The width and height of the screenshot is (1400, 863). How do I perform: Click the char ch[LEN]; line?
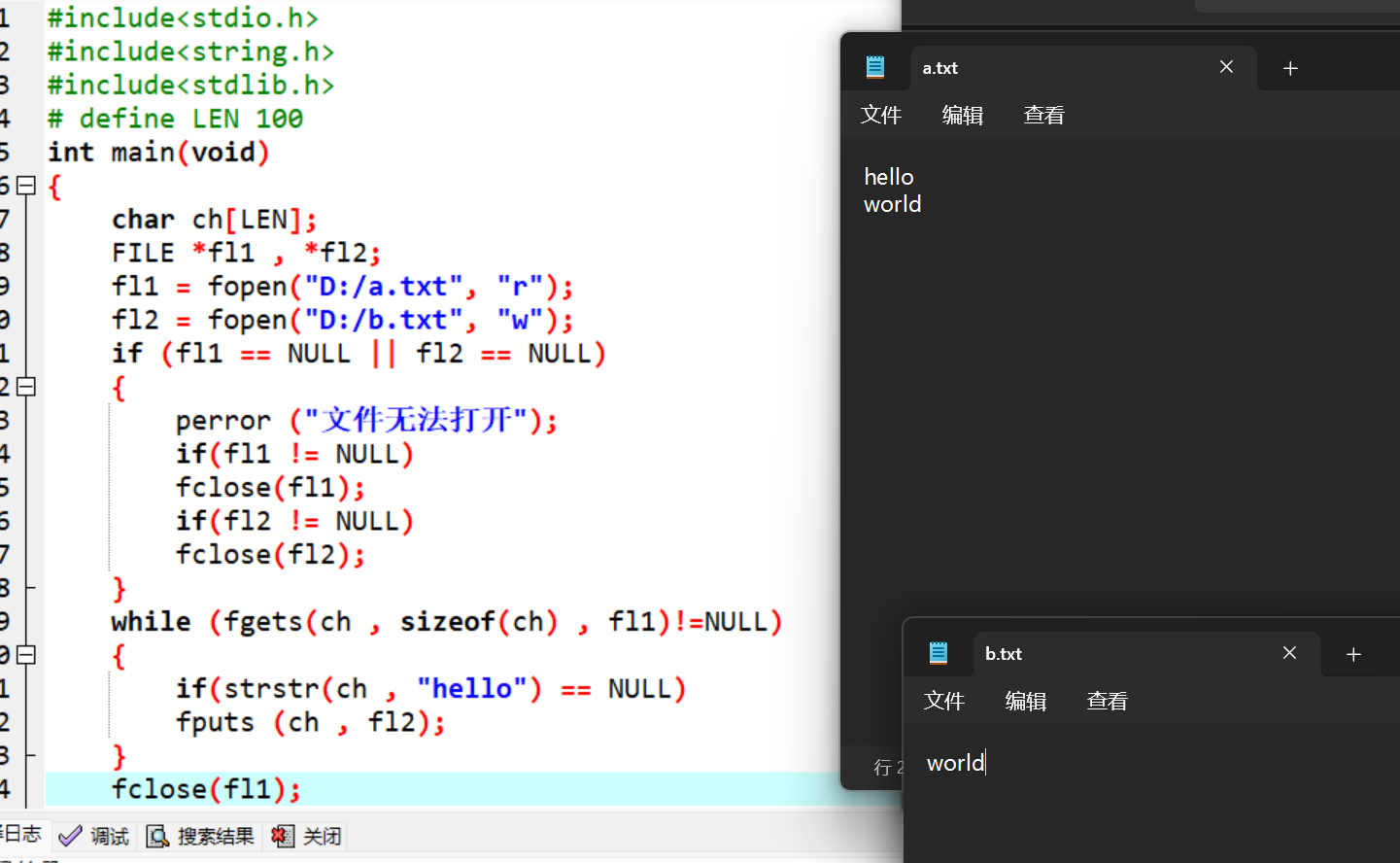[x=214, y=219]
